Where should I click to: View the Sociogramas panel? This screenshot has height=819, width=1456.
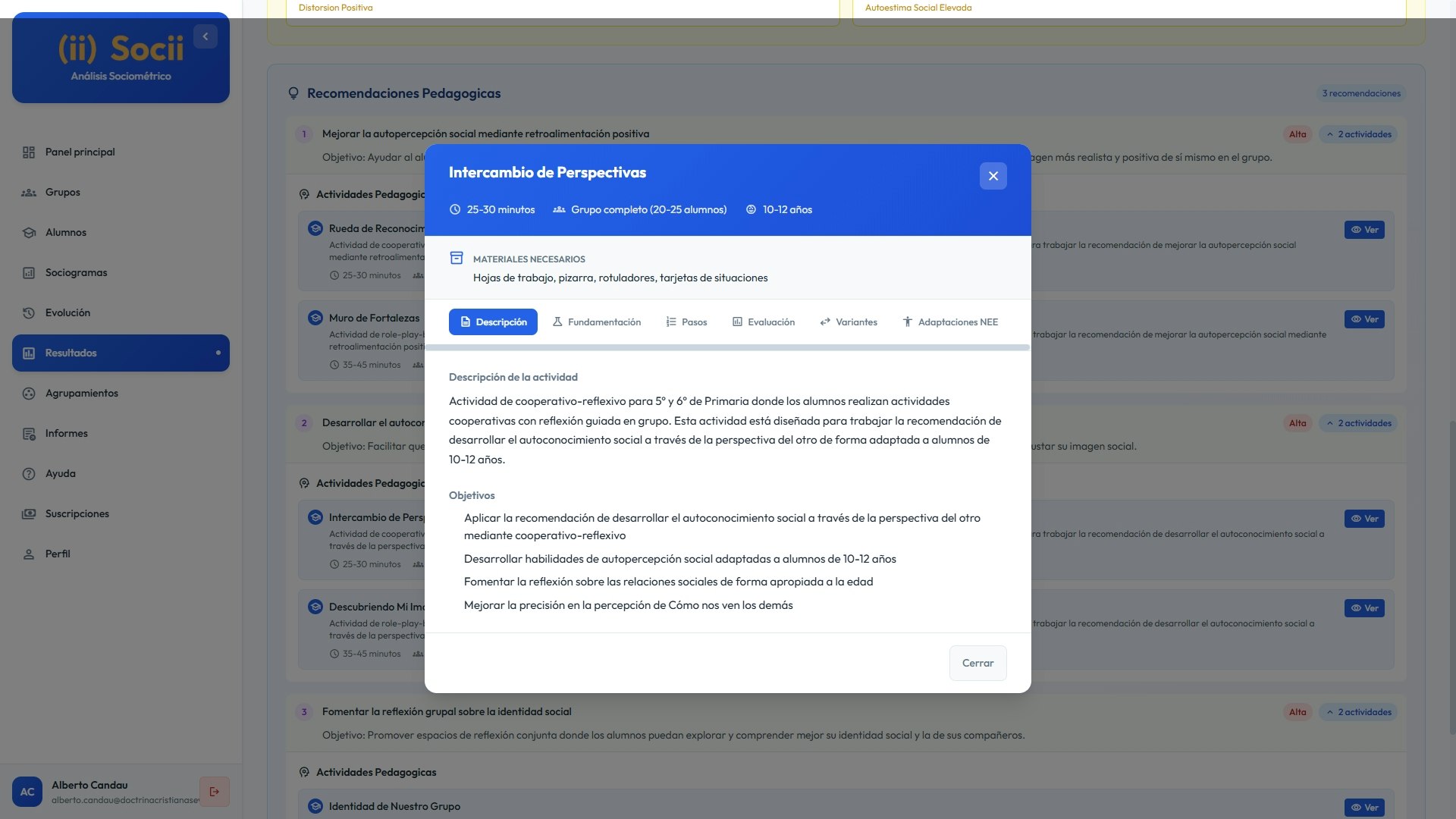[x=75, y=272]
